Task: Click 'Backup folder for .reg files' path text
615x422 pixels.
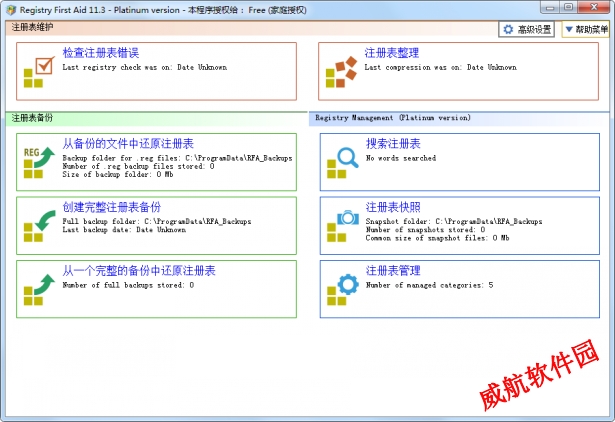Action: point(177,158)
